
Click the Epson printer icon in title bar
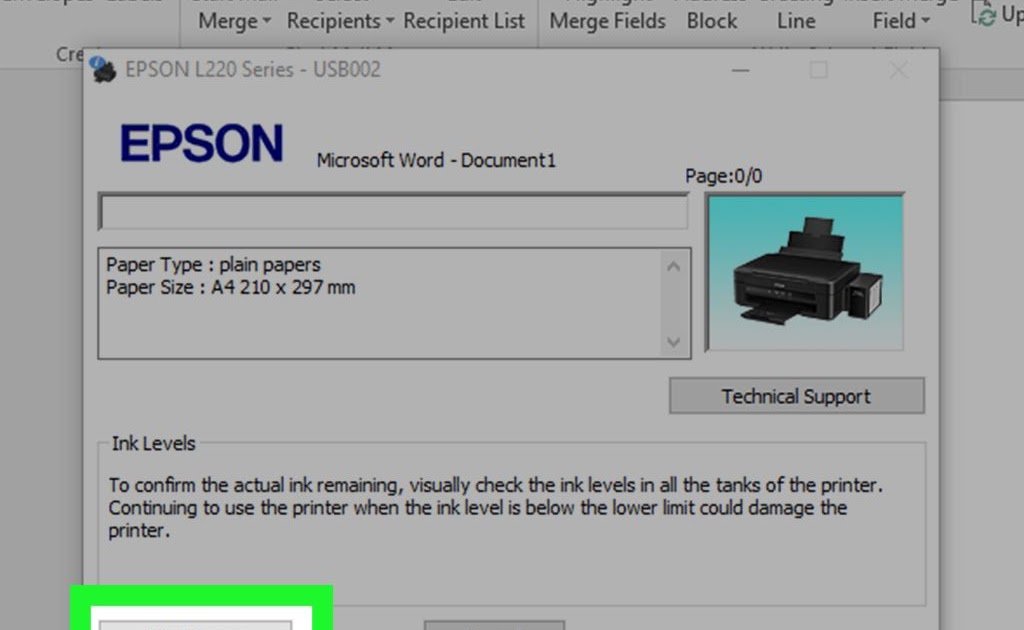click(x=103, y=70)
